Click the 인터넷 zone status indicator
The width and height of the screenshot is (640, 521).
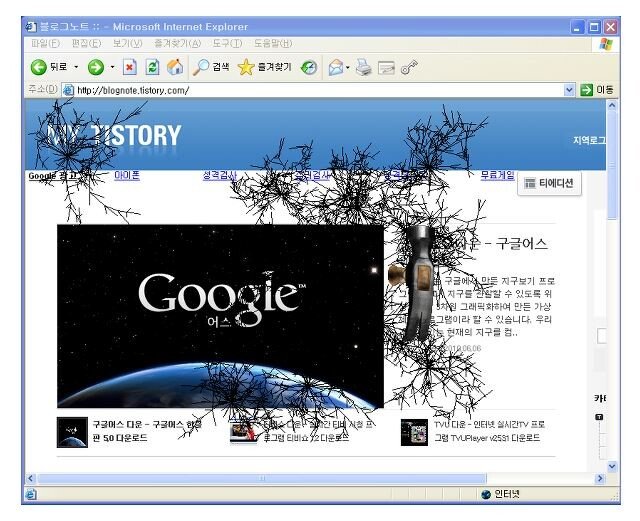pyautogui.click(x=500, y=494)
